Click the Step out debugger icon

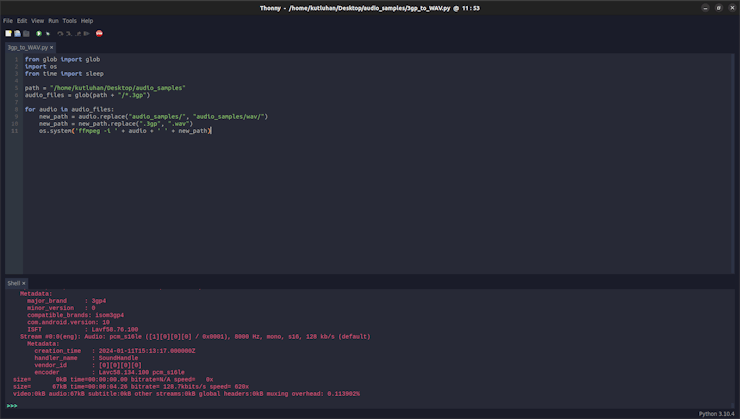tap(78, 34)
